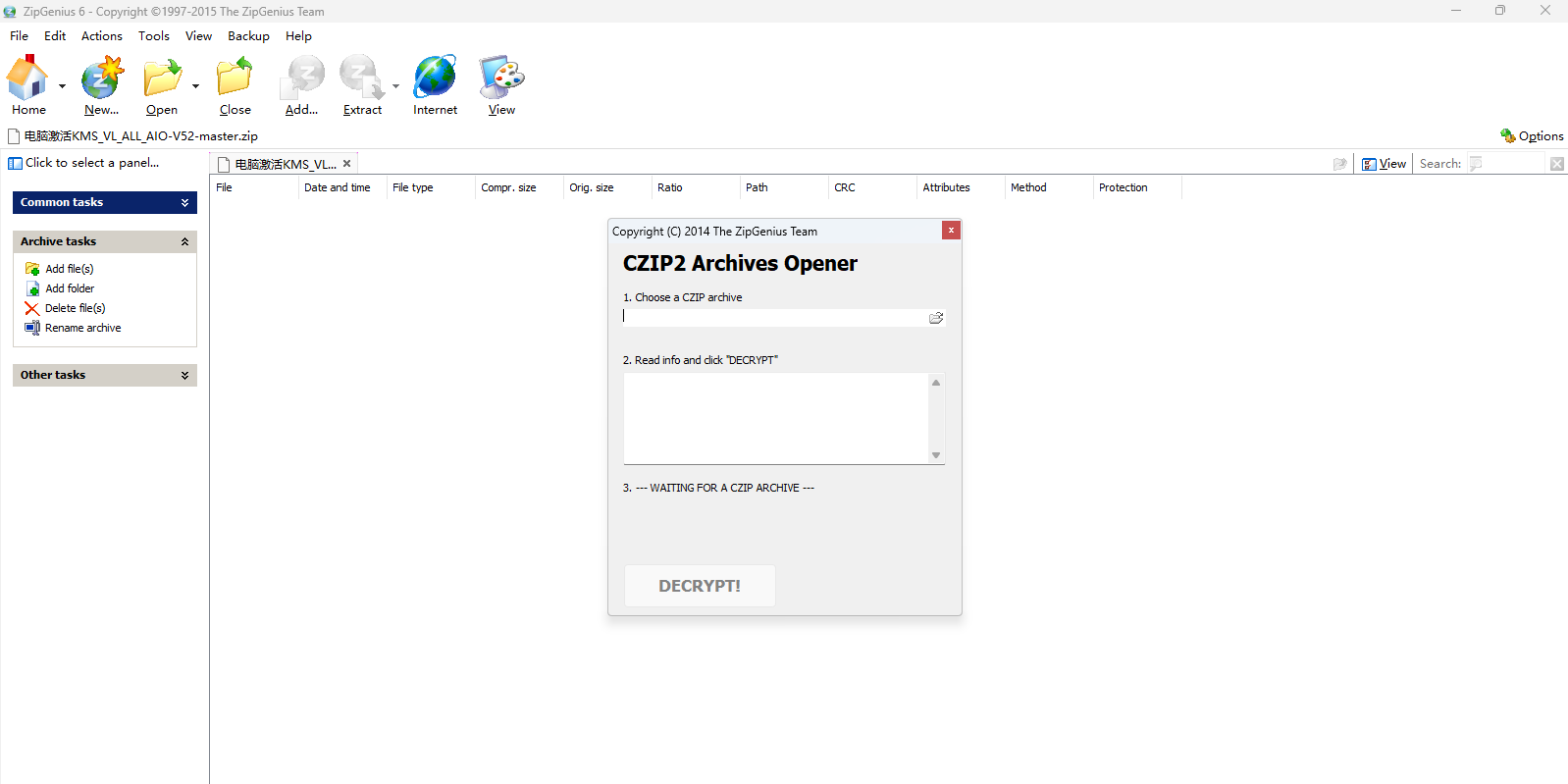1568x784 pixels.
Task: Create a new archive with New icon
Action: (x=101, y=78)
